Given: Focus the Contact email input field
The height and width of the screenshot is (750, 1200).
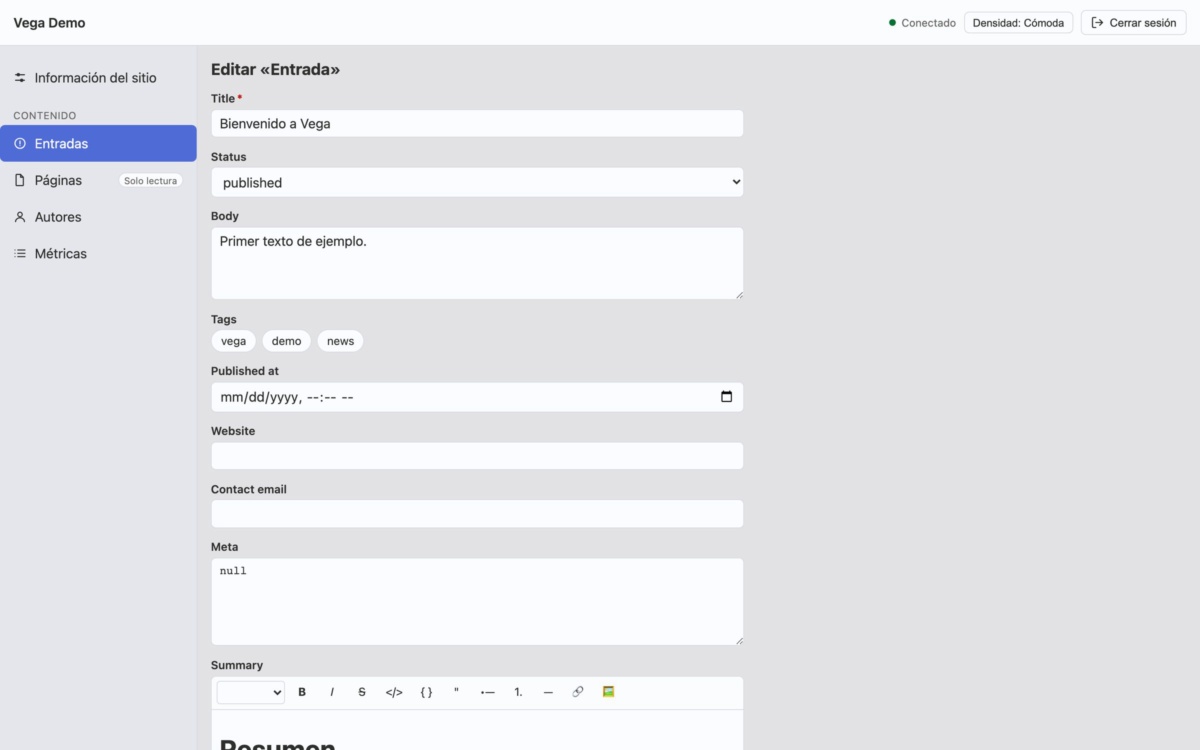Looking at the screenshot, I should pos(477,514).
